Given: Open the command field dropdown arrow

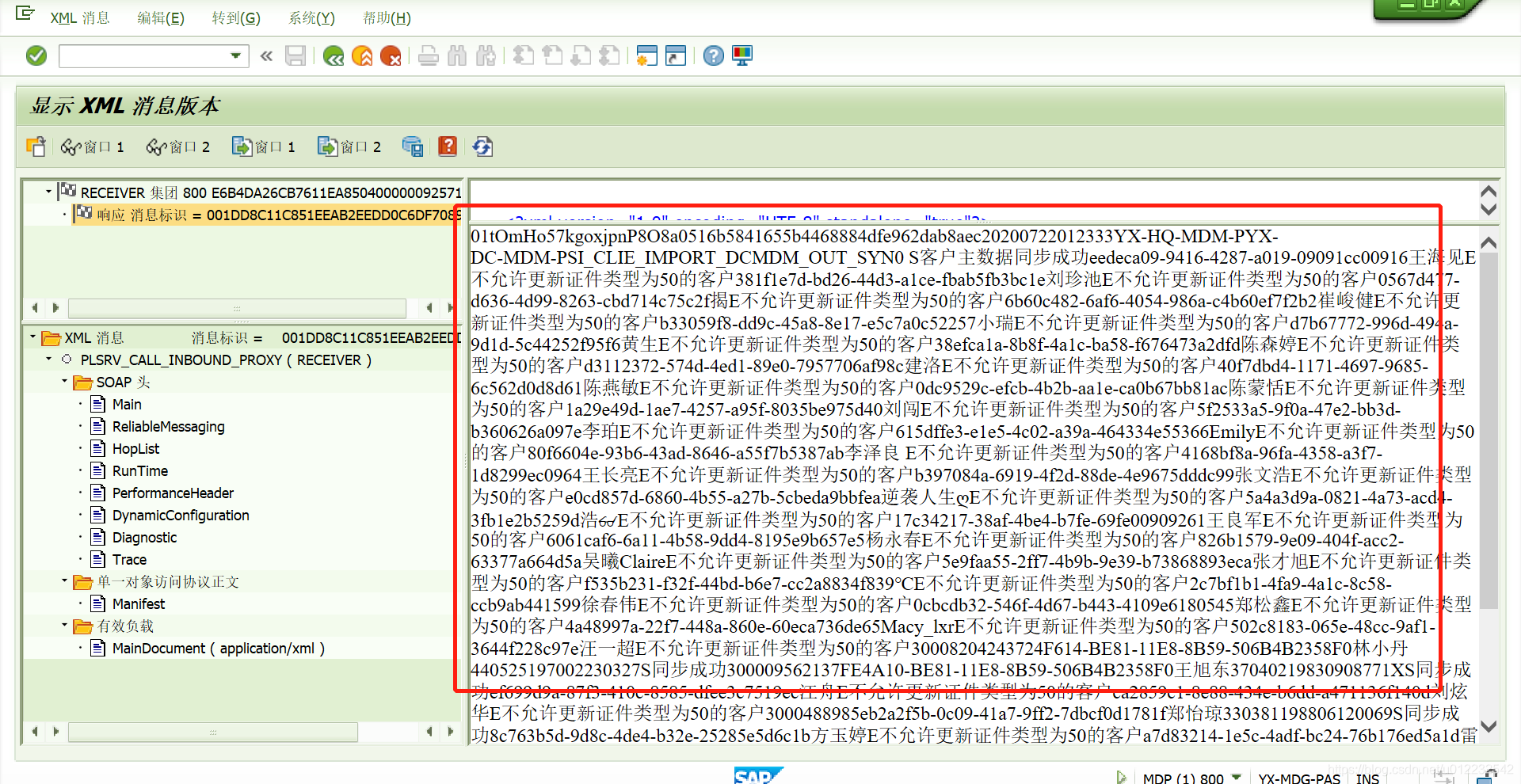Looking at the screenshot, I should coord(235,55).
